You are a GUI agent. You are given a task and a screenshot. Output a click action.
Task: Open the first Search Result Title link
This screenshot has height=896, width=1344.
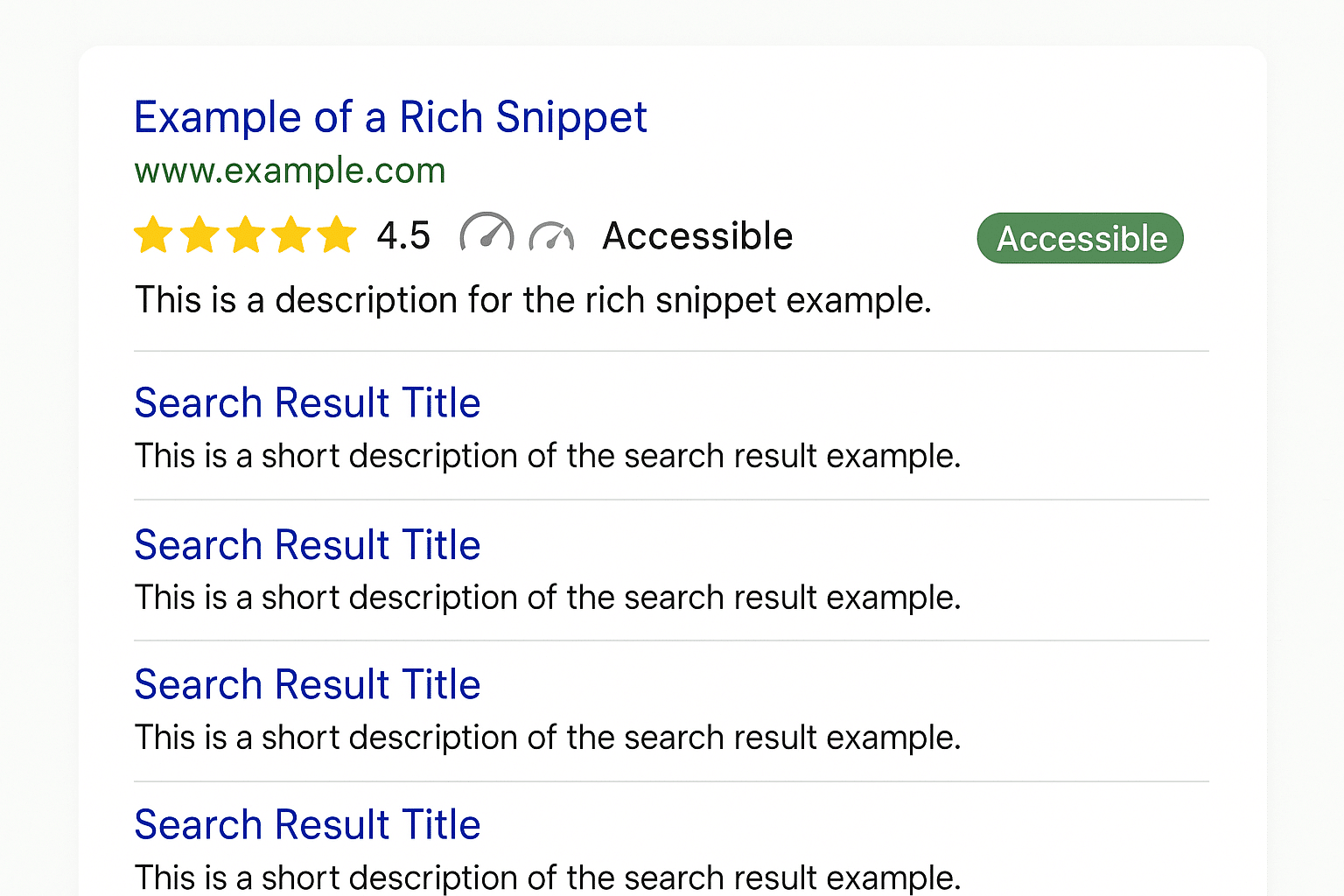tap(307, 403)
